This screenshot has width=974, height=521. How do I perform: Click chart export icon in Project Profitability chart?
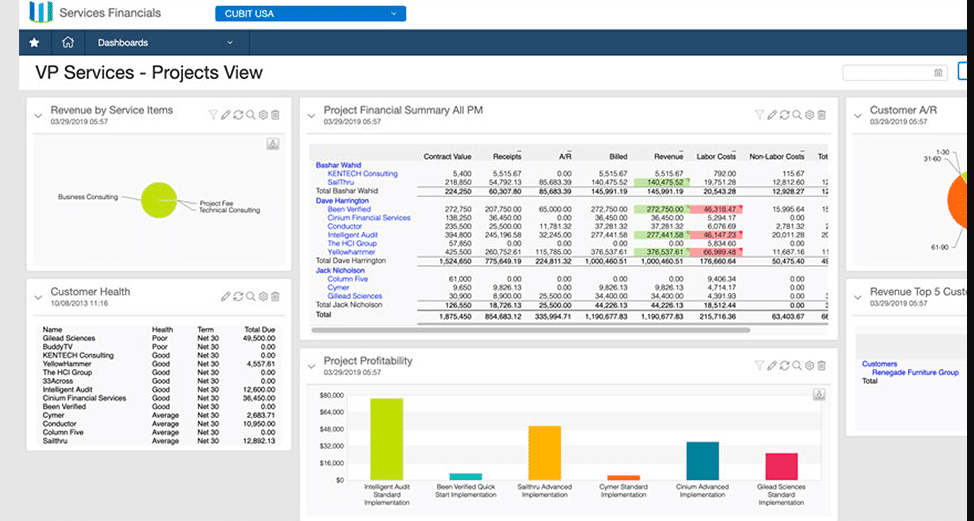coord(819,394)
